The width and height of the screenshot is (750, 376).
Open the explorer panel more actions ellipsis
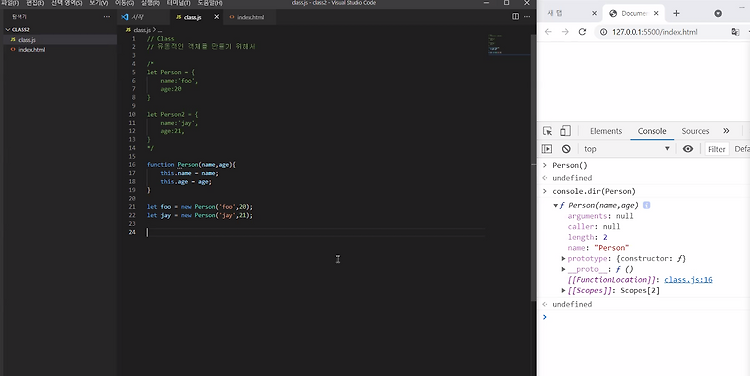107,17
